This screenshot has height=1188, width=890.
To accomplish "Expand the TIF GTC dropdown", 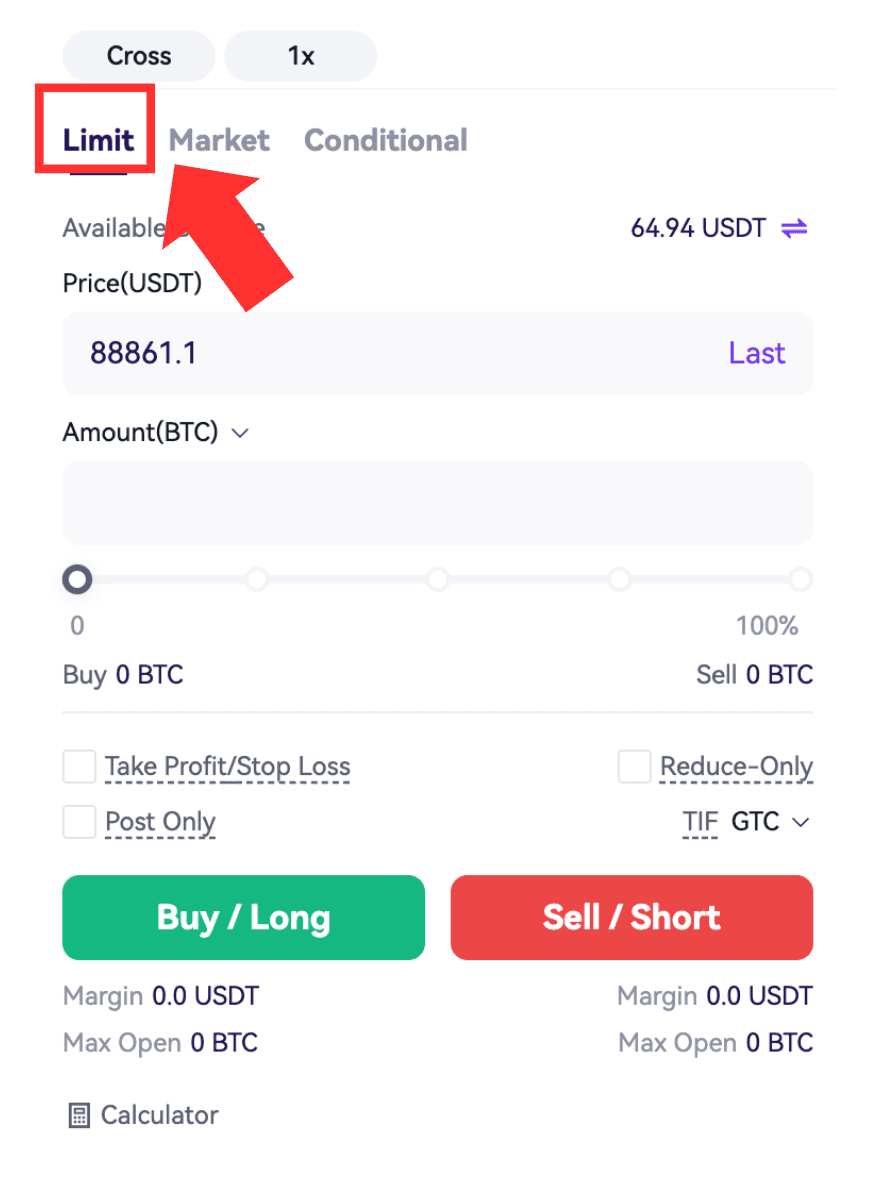I will point(801,822).
